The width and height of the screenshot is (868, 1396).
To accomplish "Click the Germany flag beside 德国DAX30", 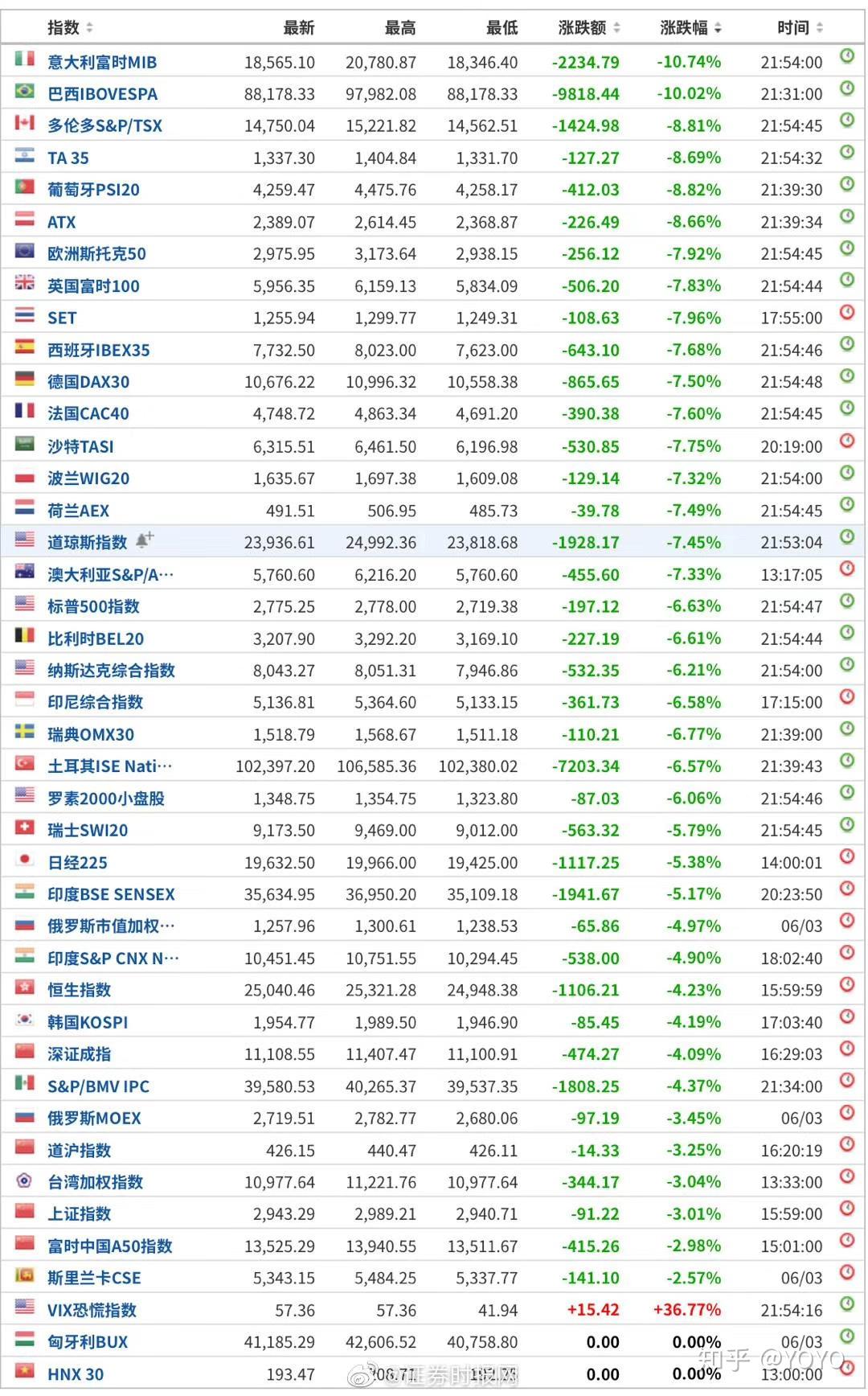I will 25,380.
